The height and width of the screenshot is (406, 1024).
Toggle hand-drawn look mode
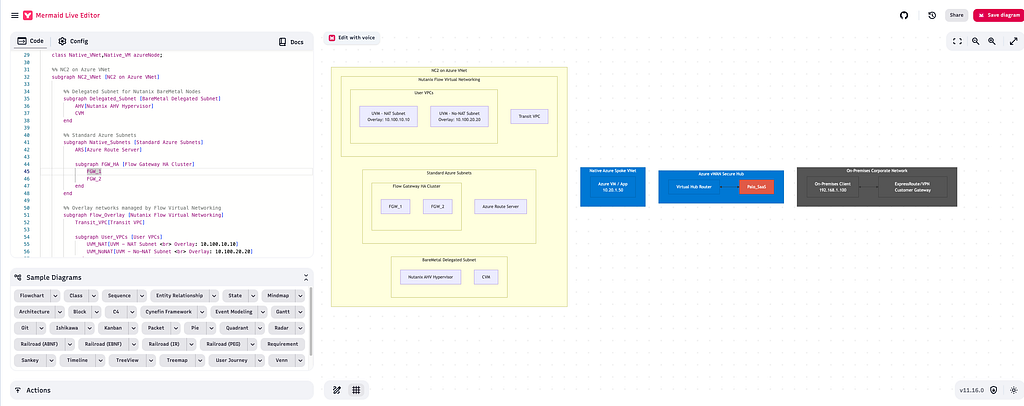click(x=337, y=390)
